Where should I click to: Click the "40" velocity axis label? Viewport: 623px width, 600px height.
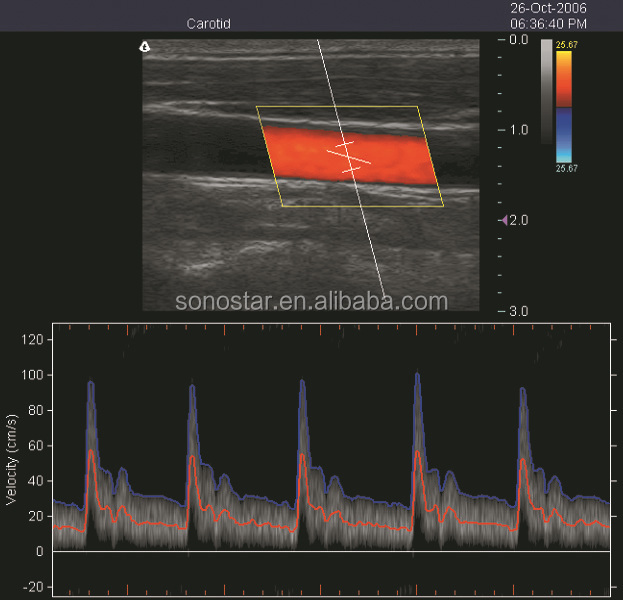[36, 481]
